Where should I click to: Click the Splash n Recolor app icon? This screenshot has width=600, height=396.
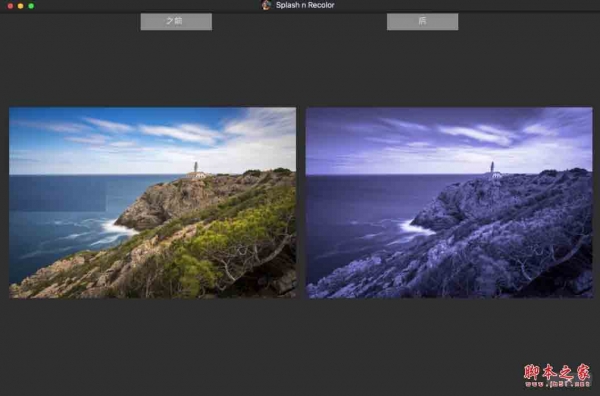point(266,5)
